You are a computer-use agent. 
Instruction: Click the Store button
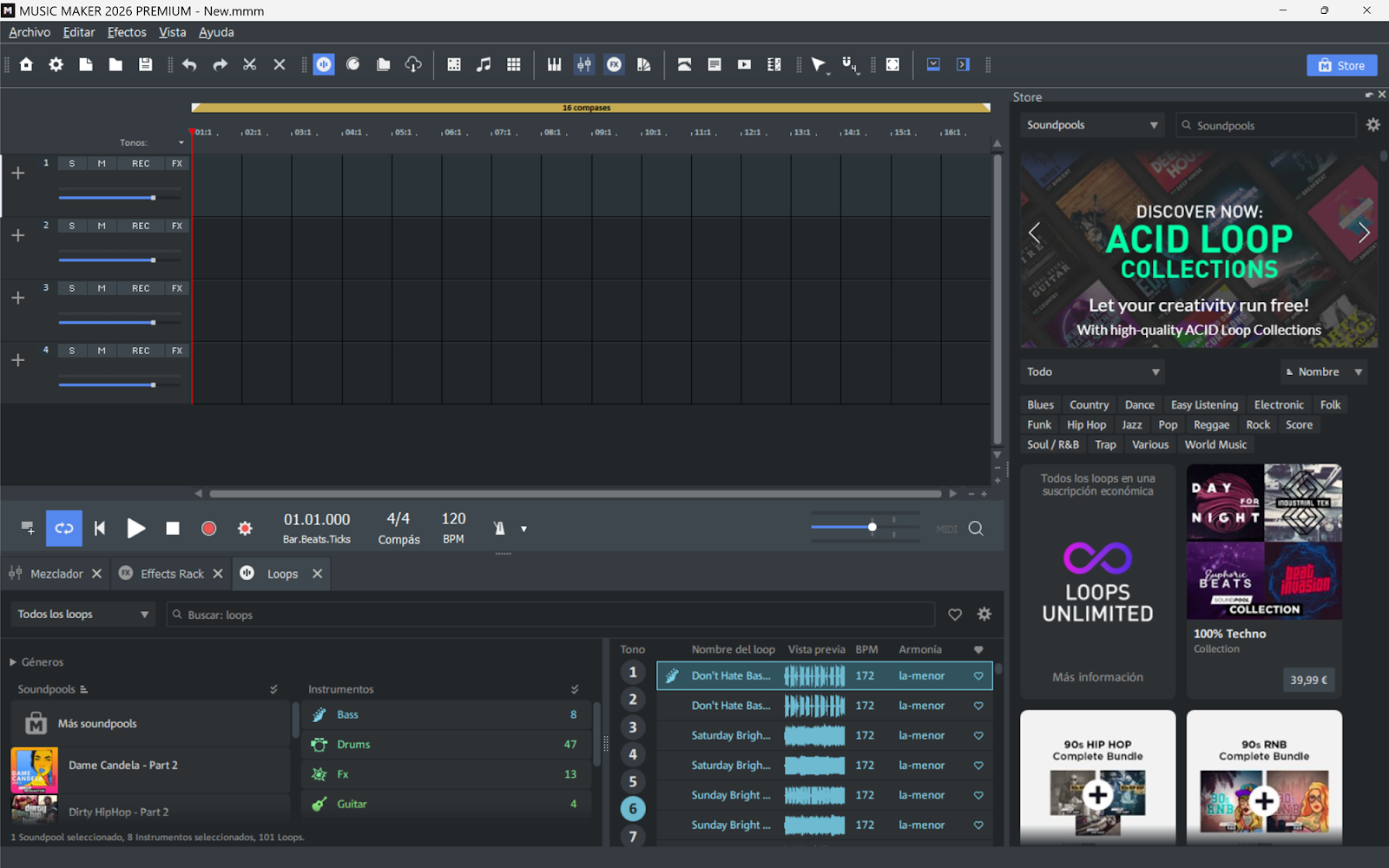(x=1341, y=65)
